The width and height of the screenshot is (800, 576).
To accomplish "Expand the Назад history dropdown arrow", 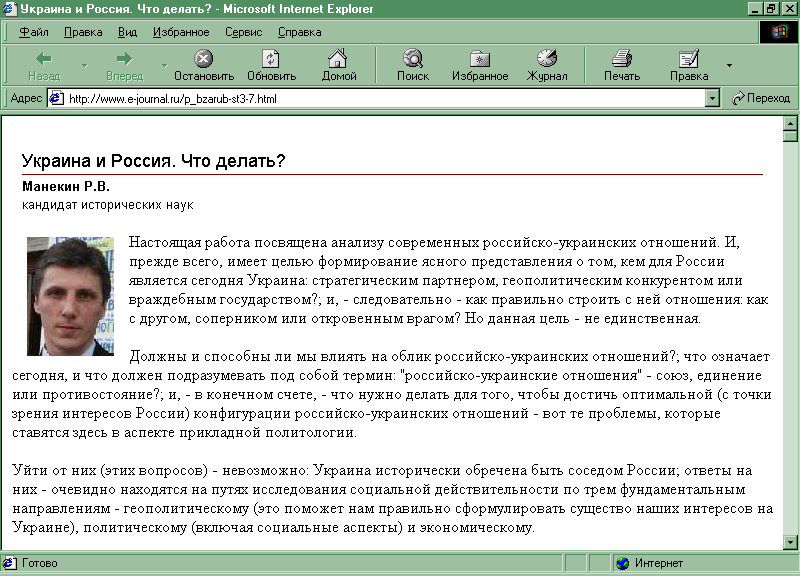I will click(x=84, y=66).
